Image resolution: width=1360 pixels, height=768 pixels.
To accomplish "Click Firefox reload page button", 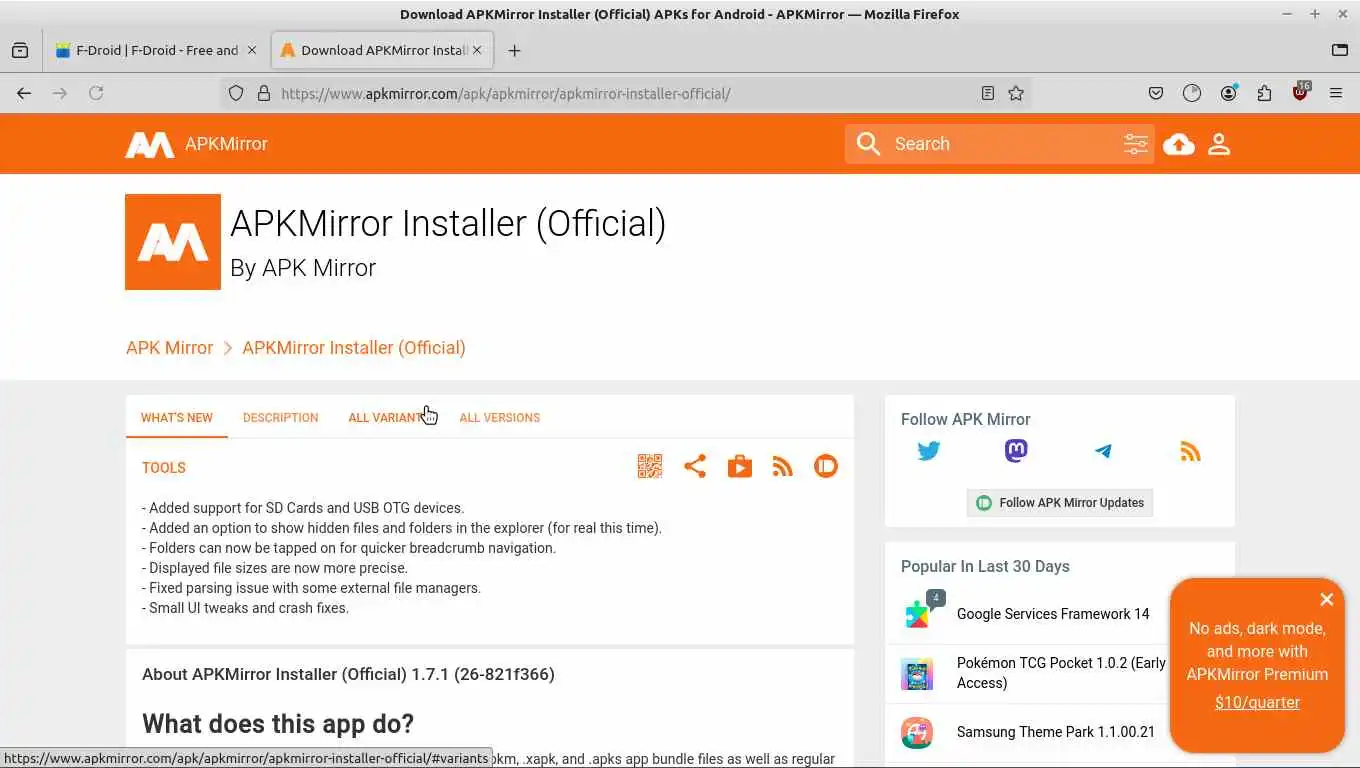I will click(x=96, y=93).
